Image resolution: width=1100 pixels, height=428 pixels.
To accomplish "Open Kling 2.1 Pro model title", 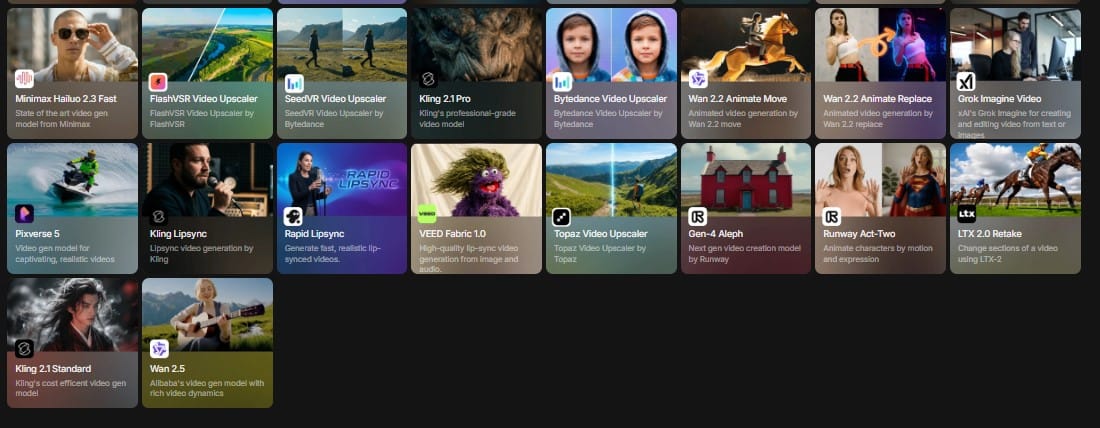I will click(445, 99).
